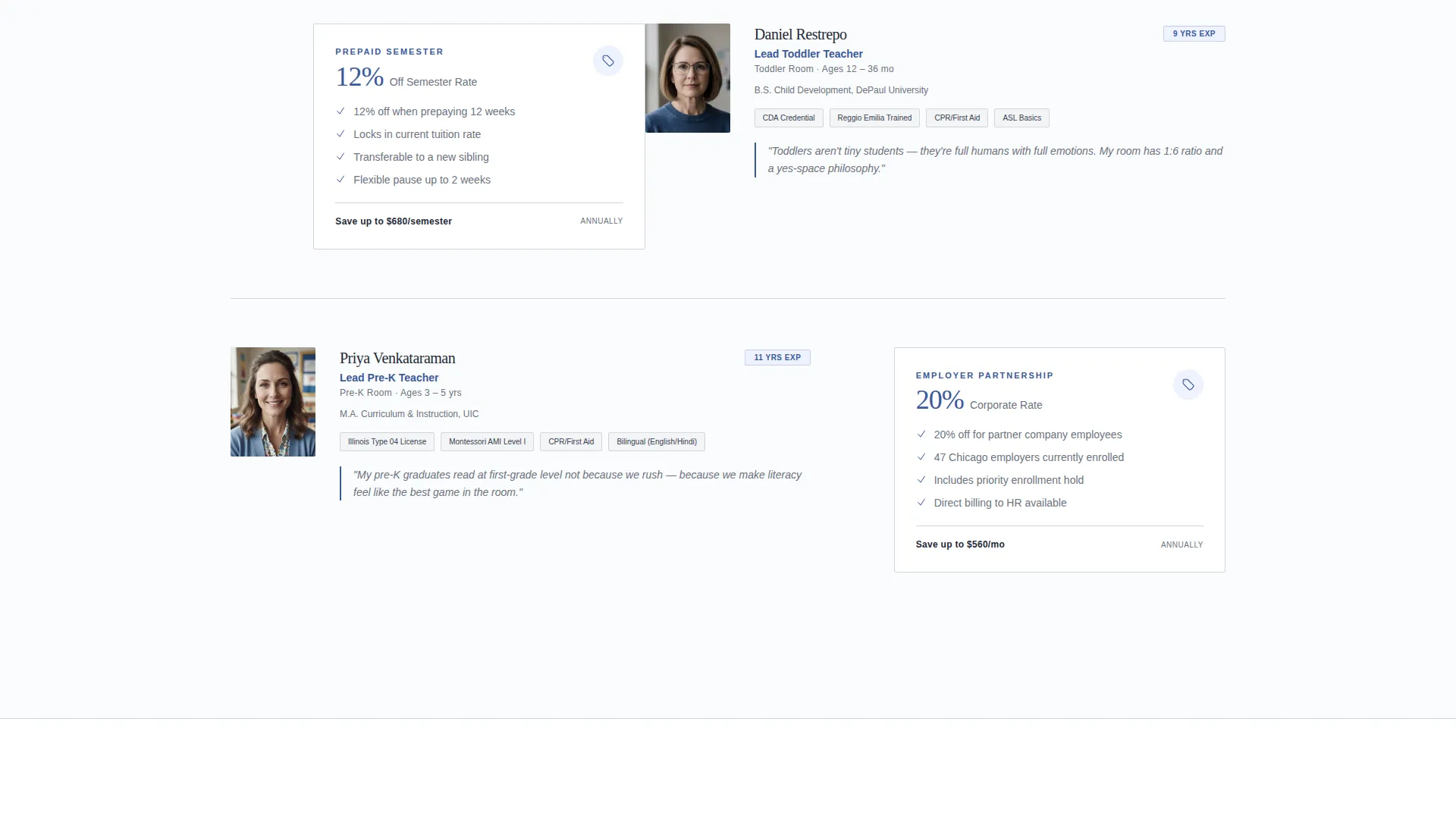The height and width of the screenshot is (819, 1456).
Task: Click the ASL Basics tag
Action: 1021,118
